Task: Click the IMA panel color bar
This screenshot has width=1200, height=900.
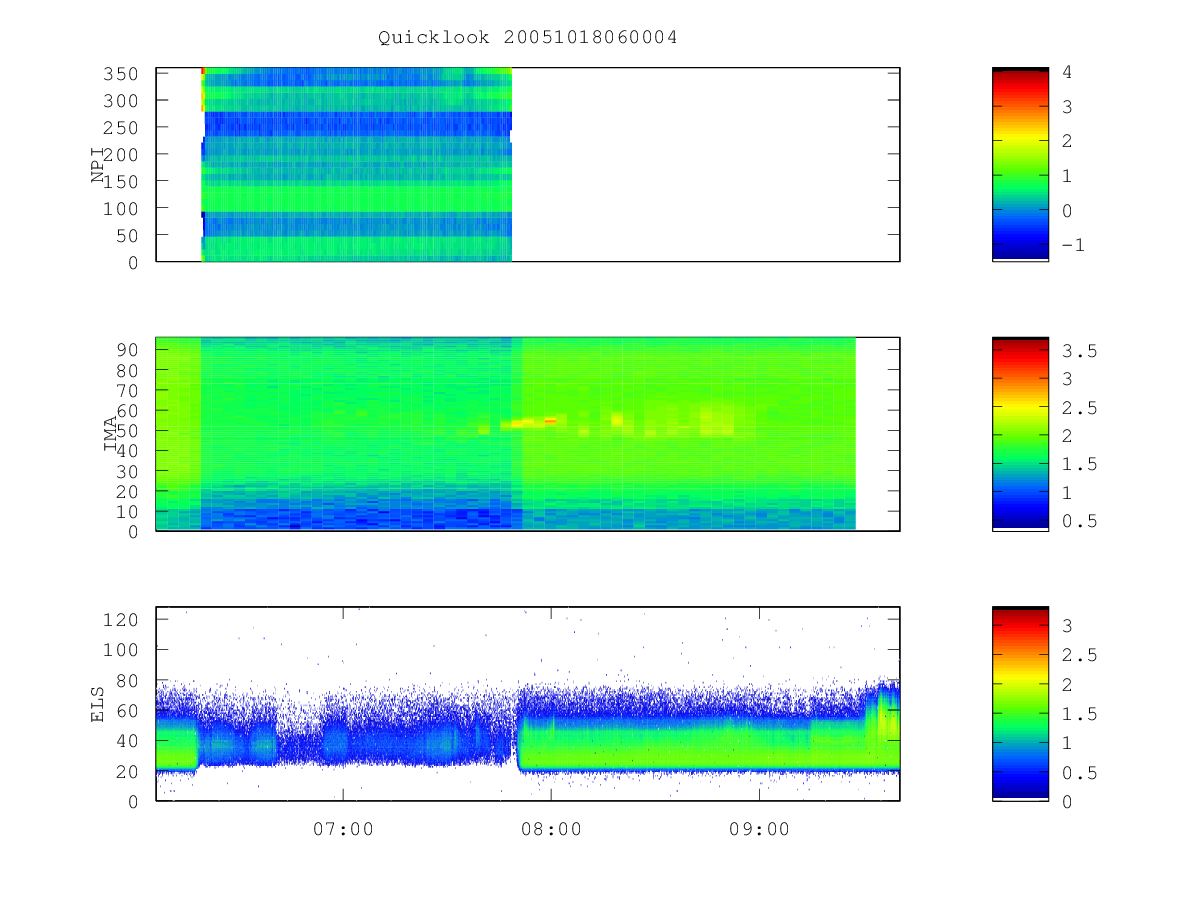Action: (x=1020, y=434)
